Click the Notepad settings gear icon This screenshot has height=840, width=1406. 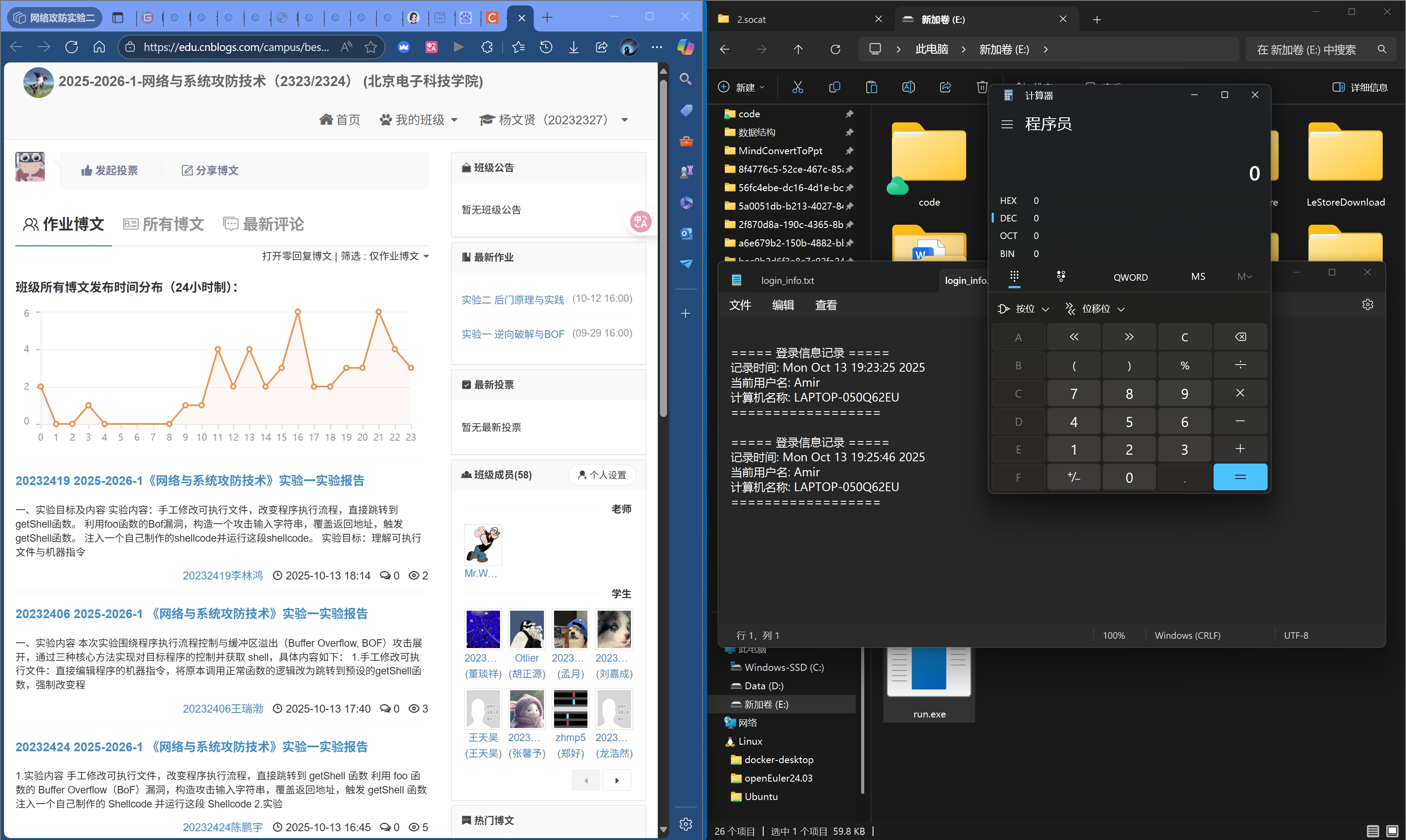point(1367,305)
